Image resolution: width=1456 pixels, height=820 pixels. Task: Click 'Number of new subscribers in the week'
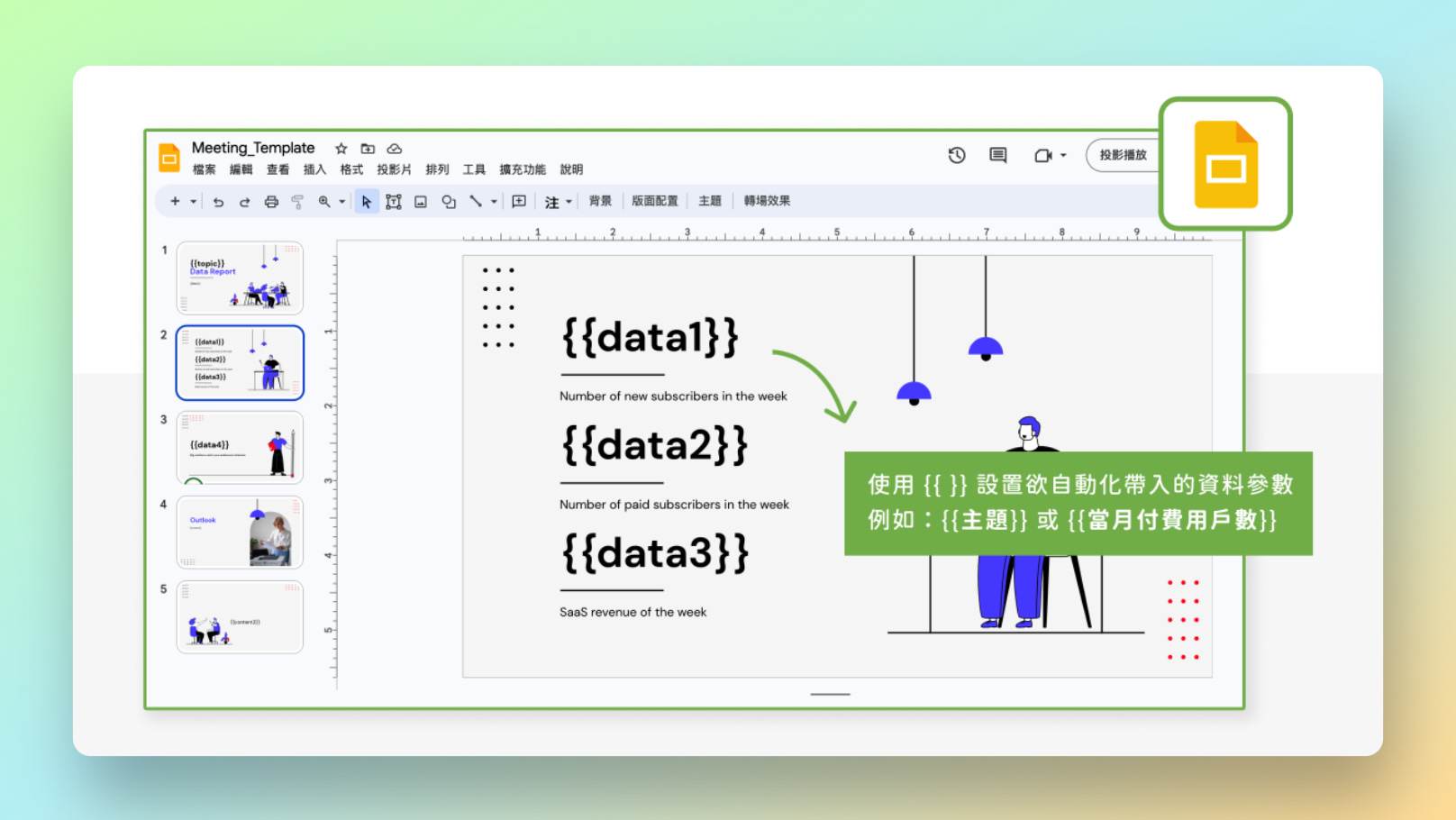point(673,396)
